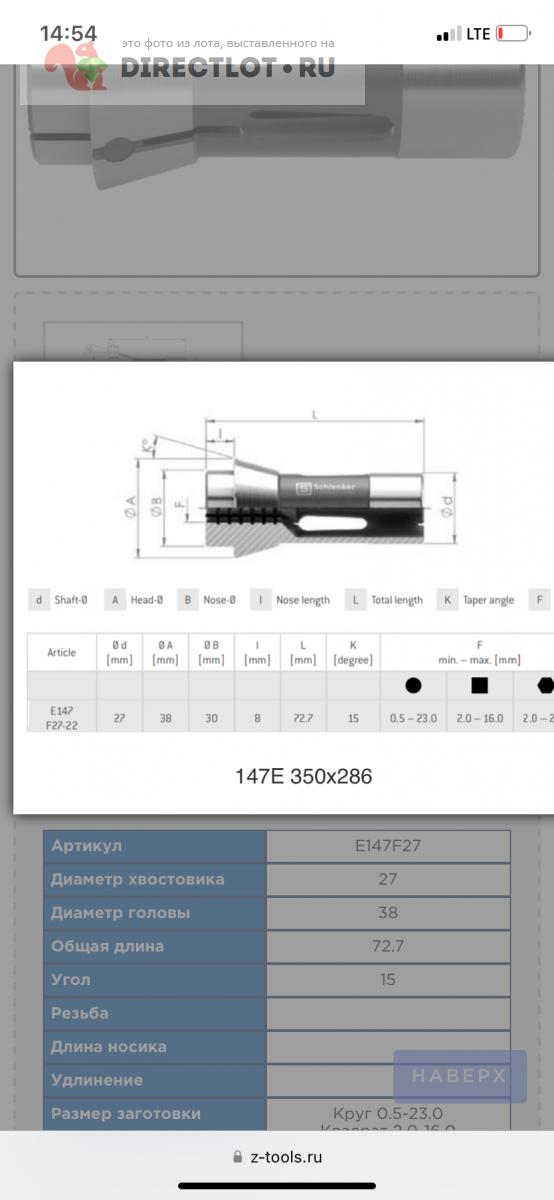This screenshot has width=554, height=1200.
Task: Tap the 'Артикул' row label
Action: pos(154,846)
